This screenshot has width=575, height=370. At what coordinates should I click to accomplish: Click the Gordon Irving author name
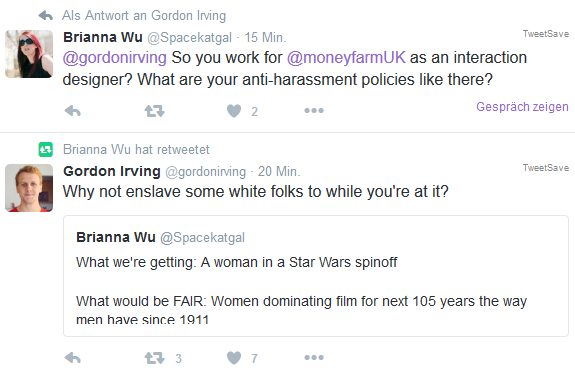112,171
